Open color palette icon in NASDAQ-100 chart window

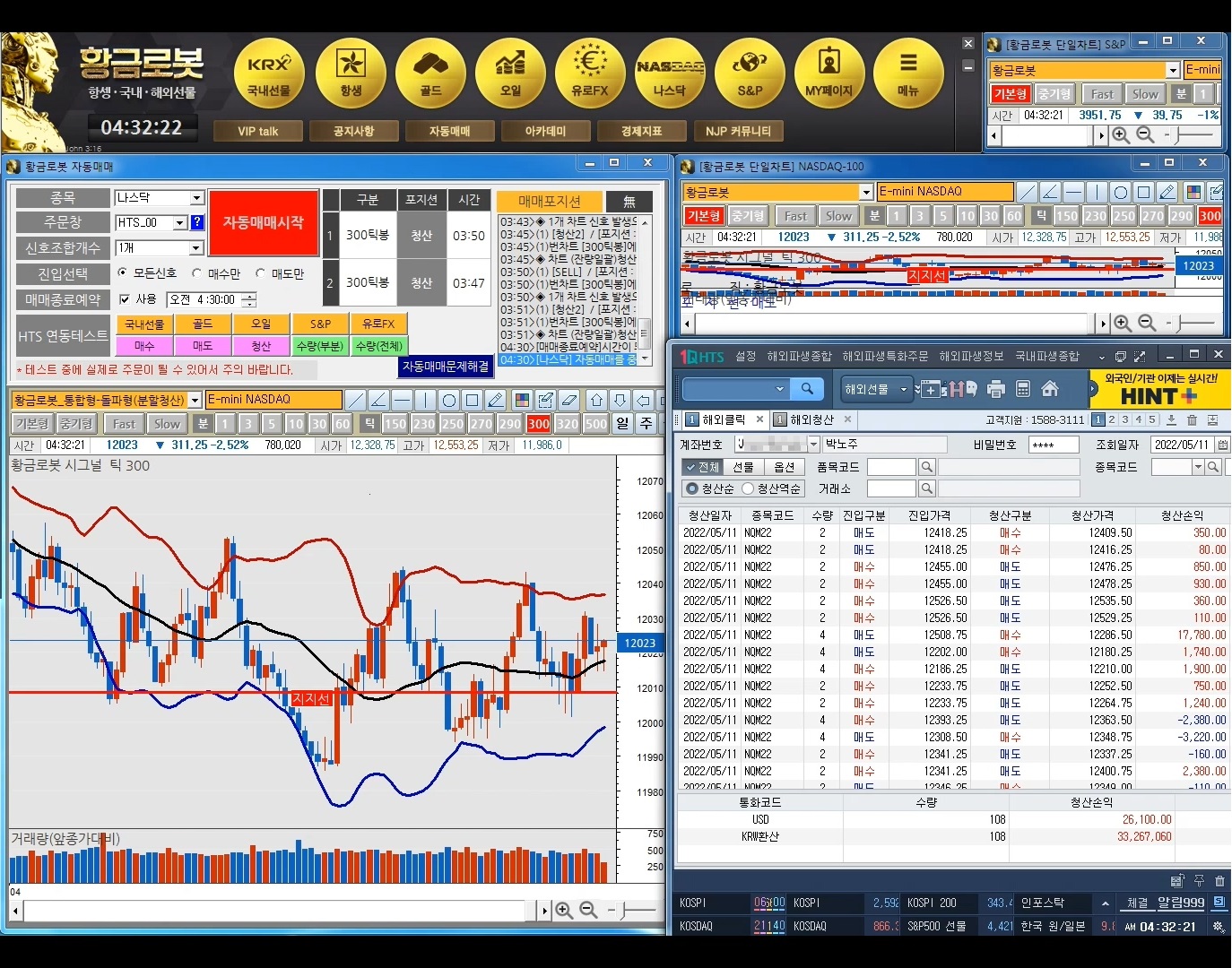pos(1193,192)
